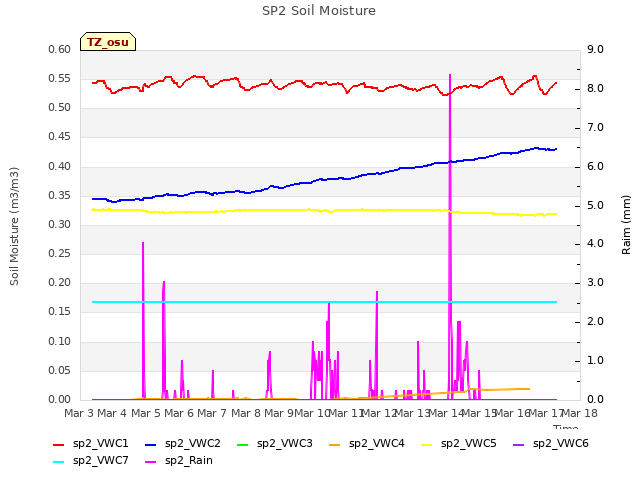Click the Mar 8 x-axis tick label
Viewport: 640px width, 480px height.
coord(246,413)
